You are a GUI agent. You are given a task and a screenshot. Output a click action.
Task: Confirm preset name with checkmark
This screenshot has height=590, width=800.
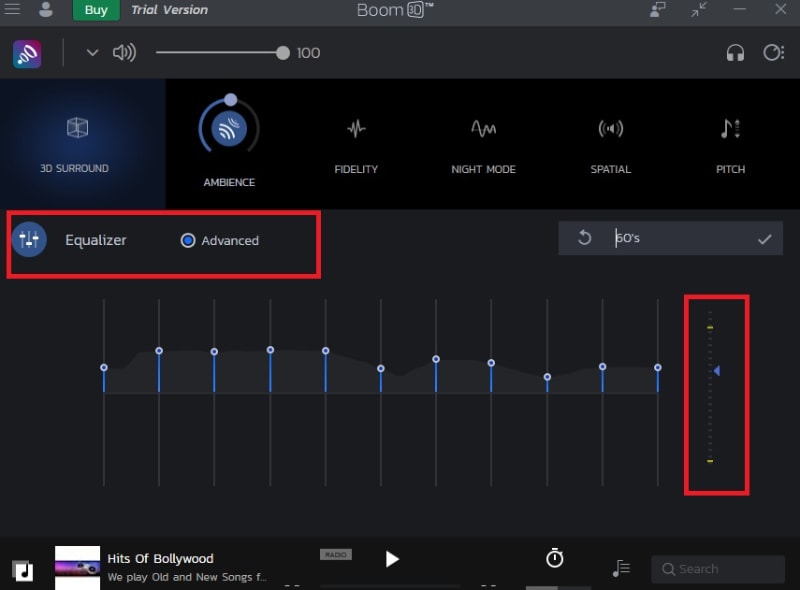764,239
